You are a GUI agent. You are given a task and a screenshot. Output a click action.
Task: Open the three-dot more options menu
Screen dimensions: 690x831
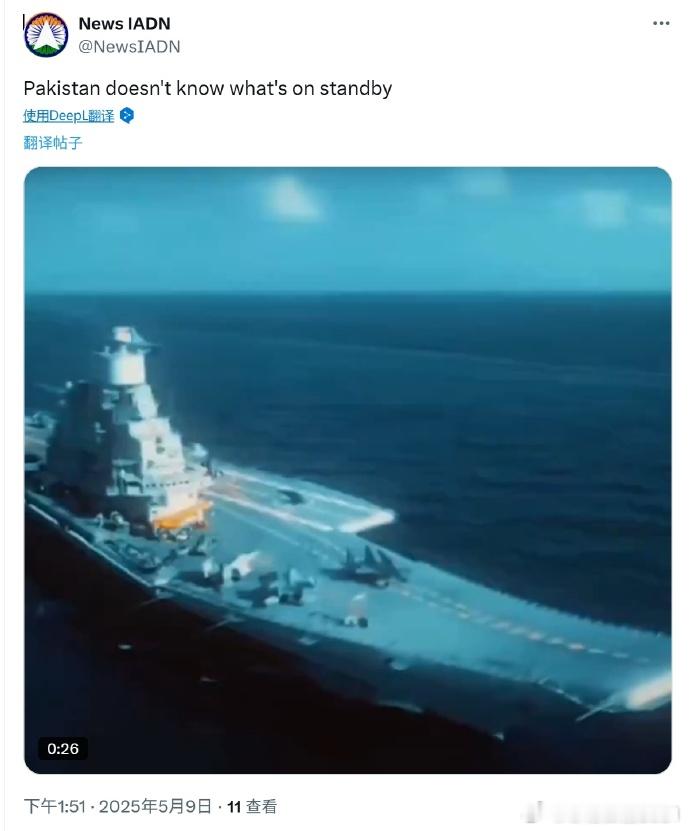661,23
